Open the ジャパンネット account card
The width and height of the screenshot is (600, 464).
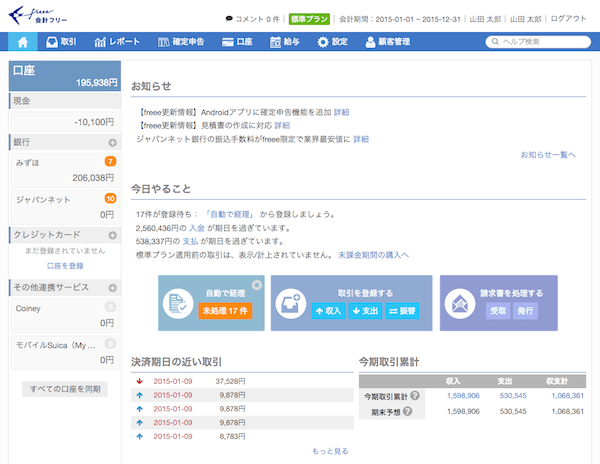pyautogui.click(x=65, y=207)
